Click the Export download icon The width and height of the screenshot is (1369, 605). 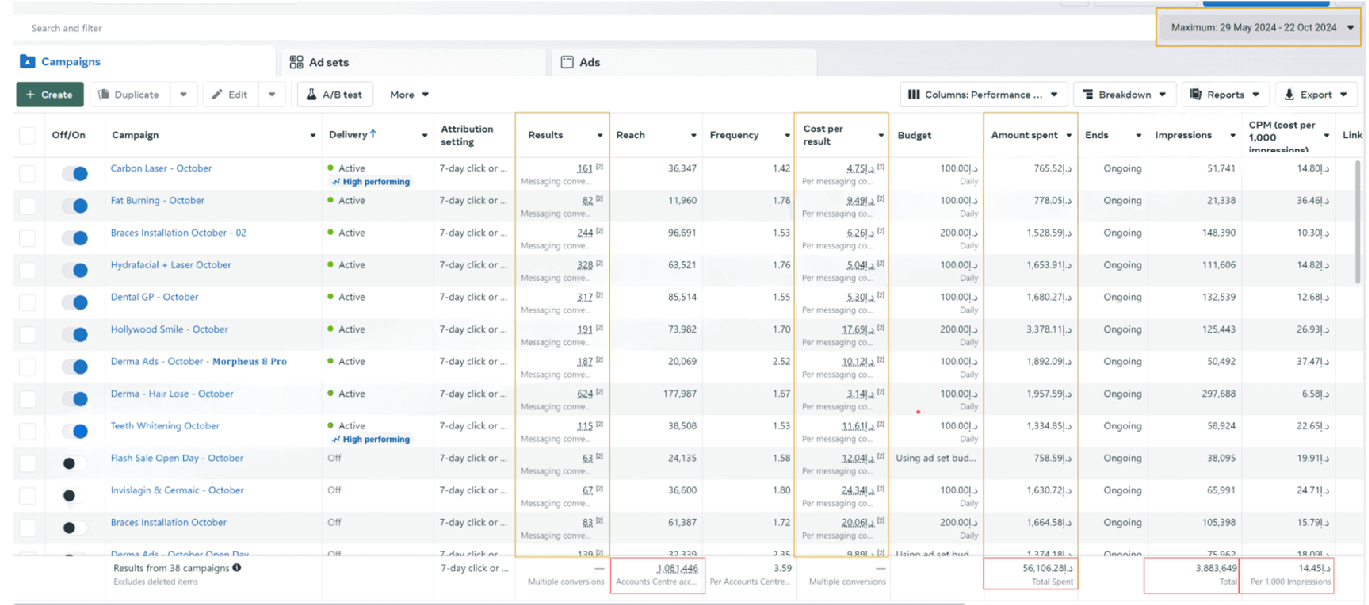(1290, 95)
